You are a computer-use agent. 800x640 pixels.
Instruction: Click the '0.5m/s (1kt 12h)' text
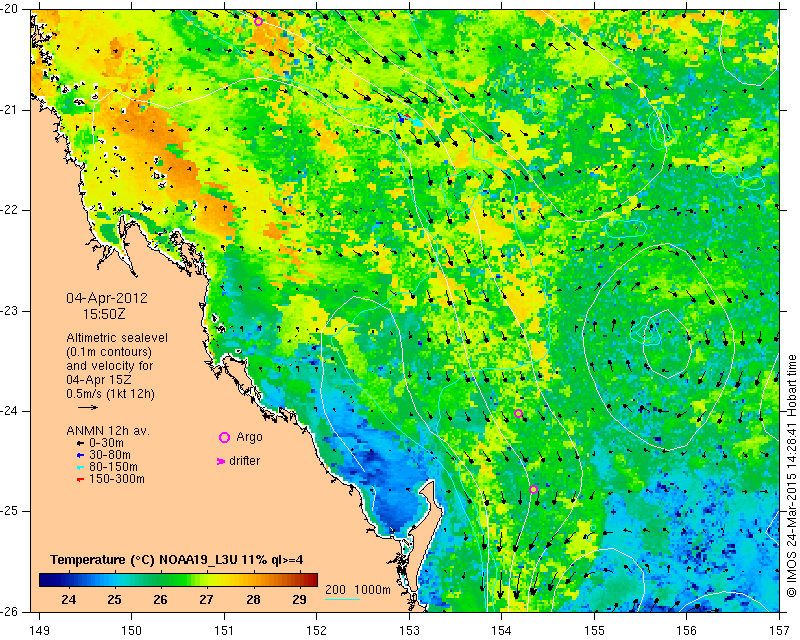110,394
